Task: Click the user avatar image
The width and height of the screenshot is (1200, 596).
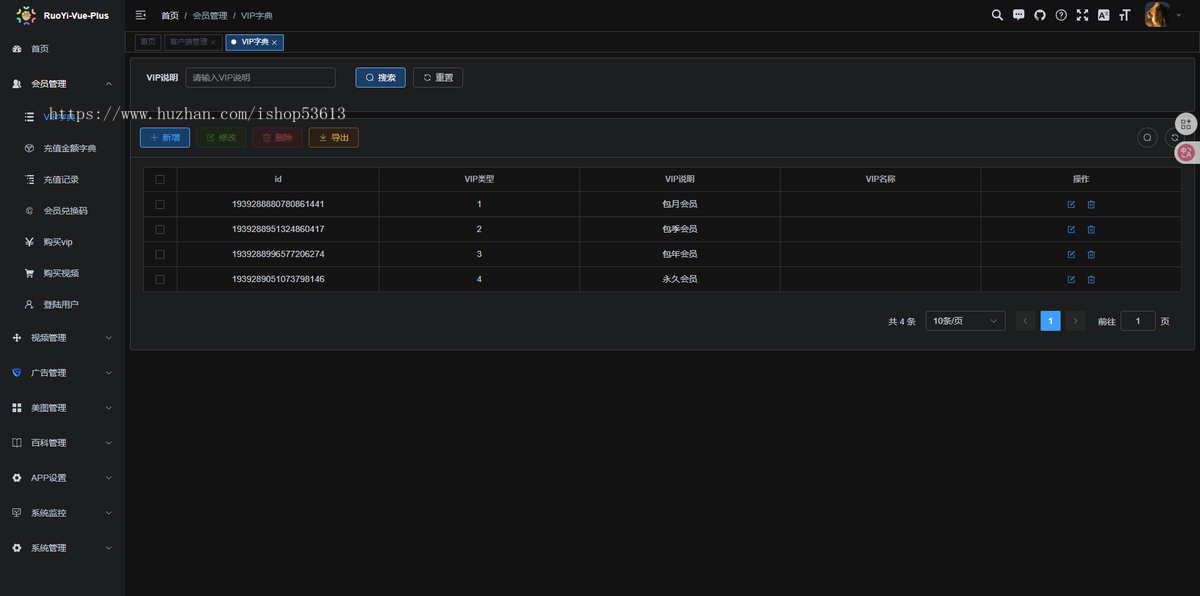Action: (x=1157, y=15)
